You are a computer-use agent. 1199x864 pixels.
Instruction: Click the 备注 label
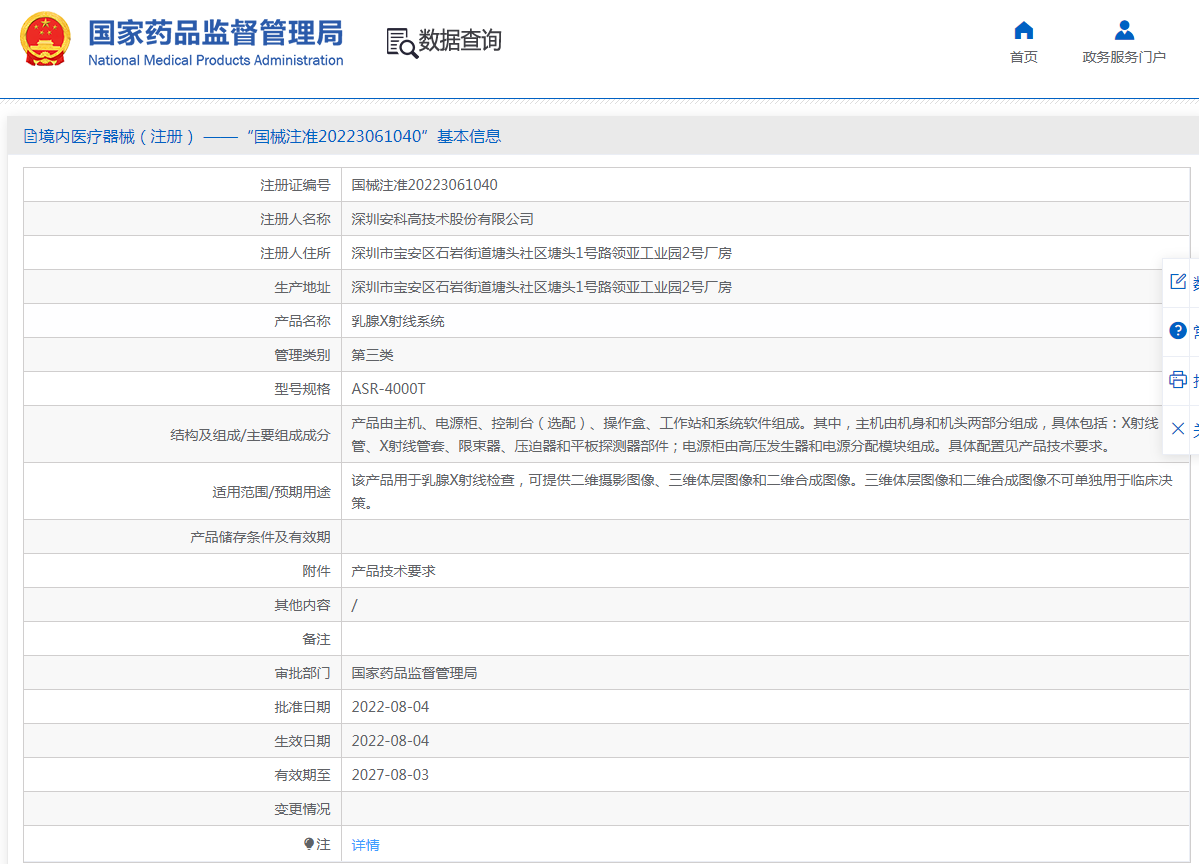(x=317, y=639)
